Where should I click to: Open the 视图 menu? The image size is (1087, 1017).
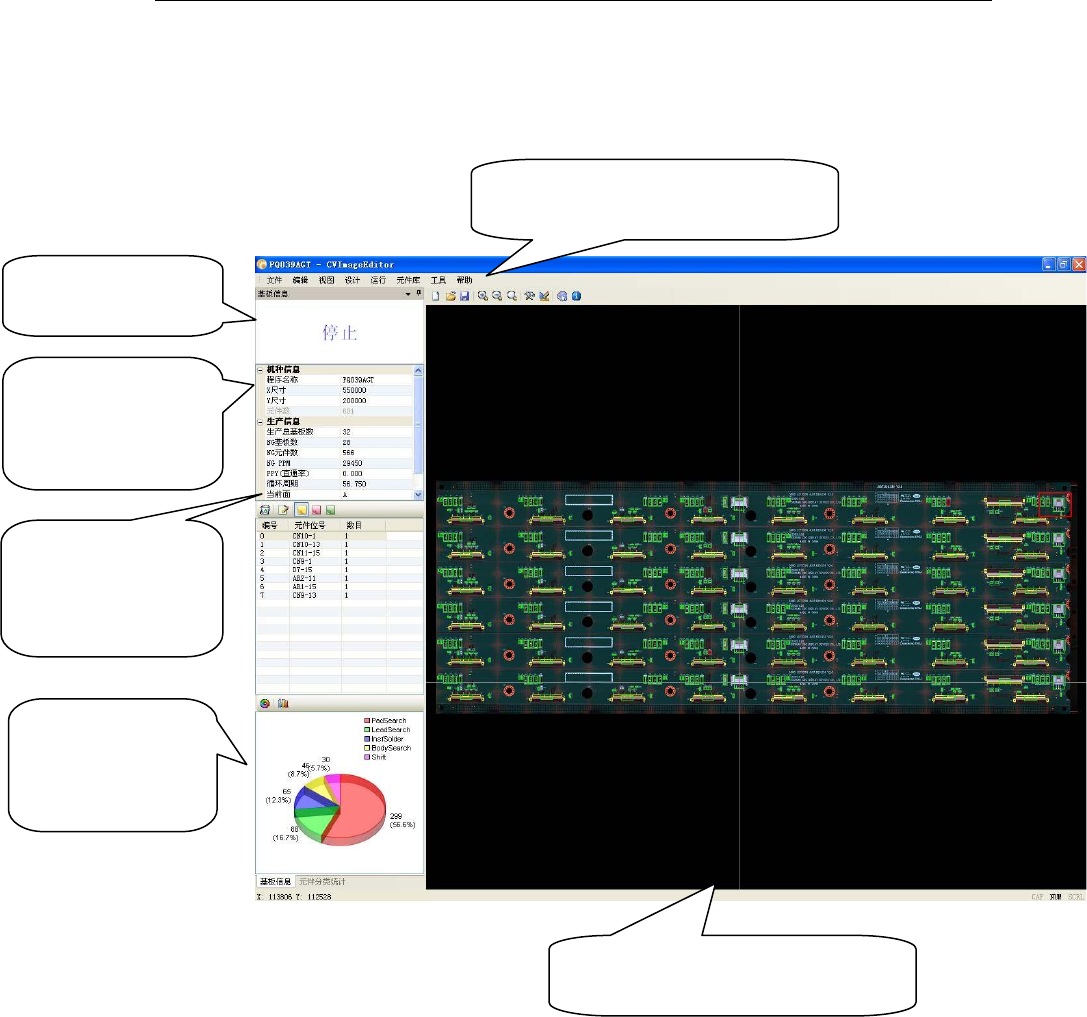click(x=327, y=280)
